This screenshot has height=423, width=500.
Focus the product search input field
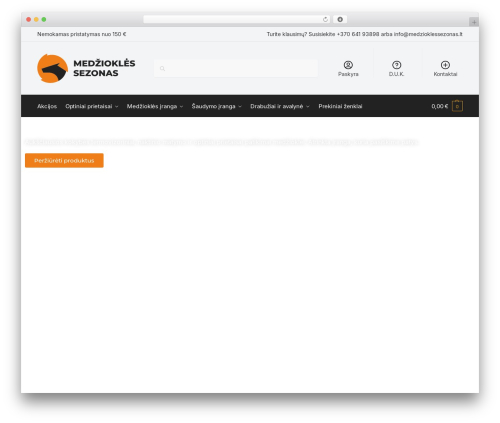click(x=235, y=68)
